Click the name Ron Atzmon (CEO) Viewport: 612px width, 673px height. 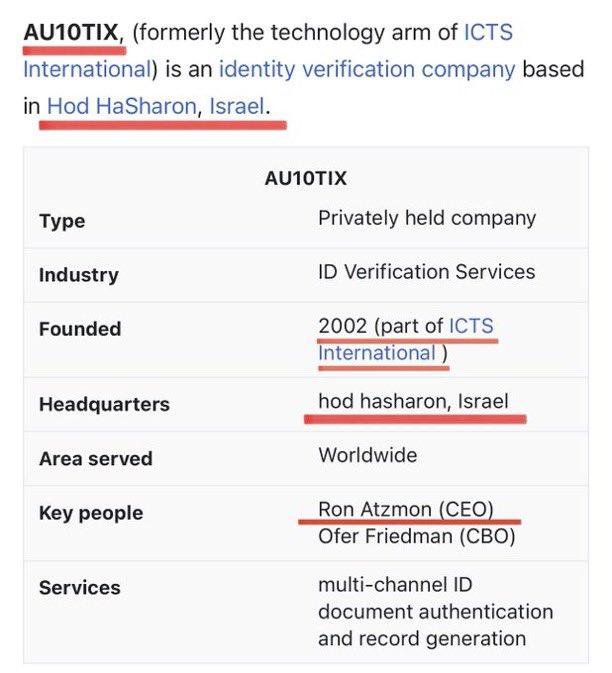(406, 509)
